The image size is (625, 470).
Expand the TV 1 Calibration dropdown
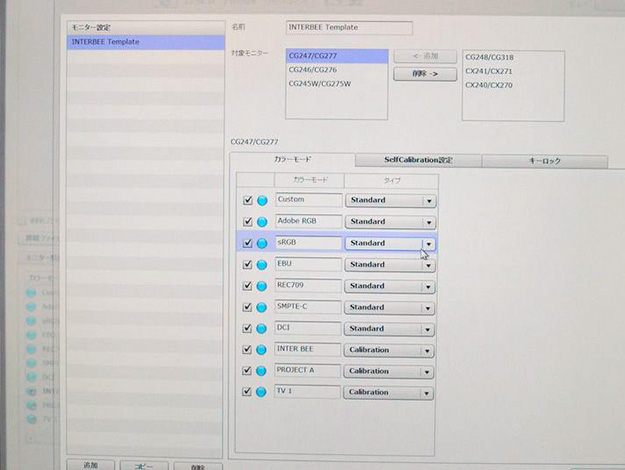(389, 393)
